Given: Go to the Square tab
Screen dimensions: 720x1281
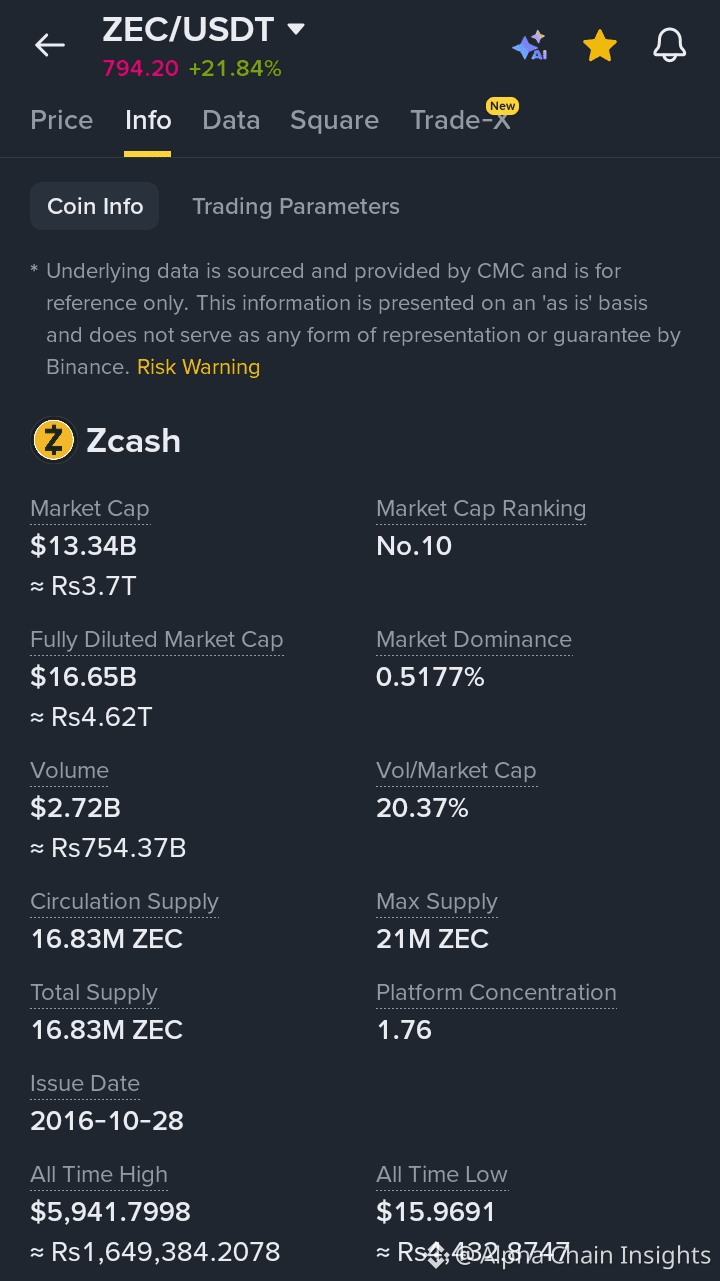Looking at the screenshot, I should [x=334, y=120].
